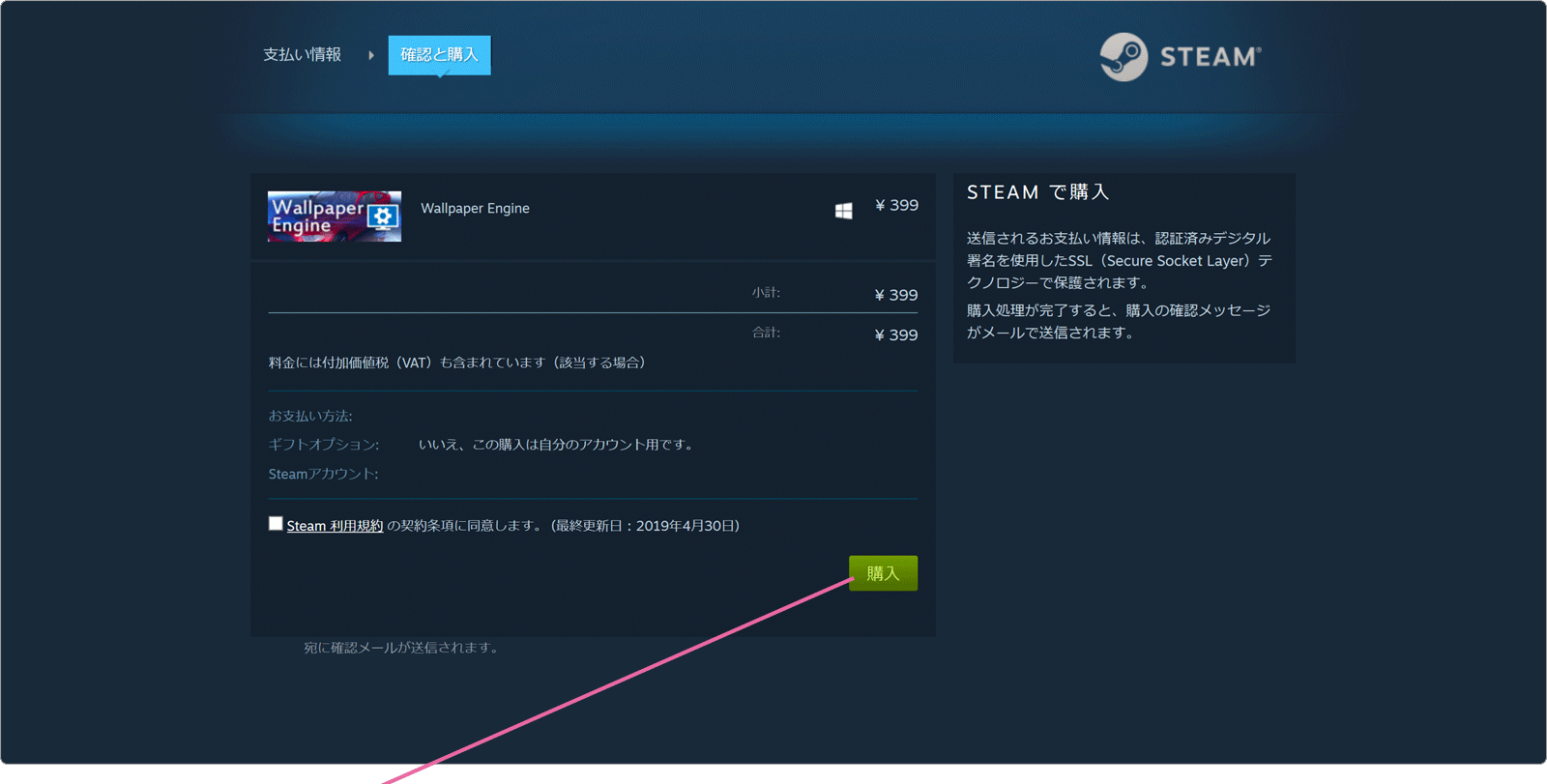Viewport: 1547px width, 784px height.
Task: Open the Steam 利用規約 link
Action: click(335, 526)
